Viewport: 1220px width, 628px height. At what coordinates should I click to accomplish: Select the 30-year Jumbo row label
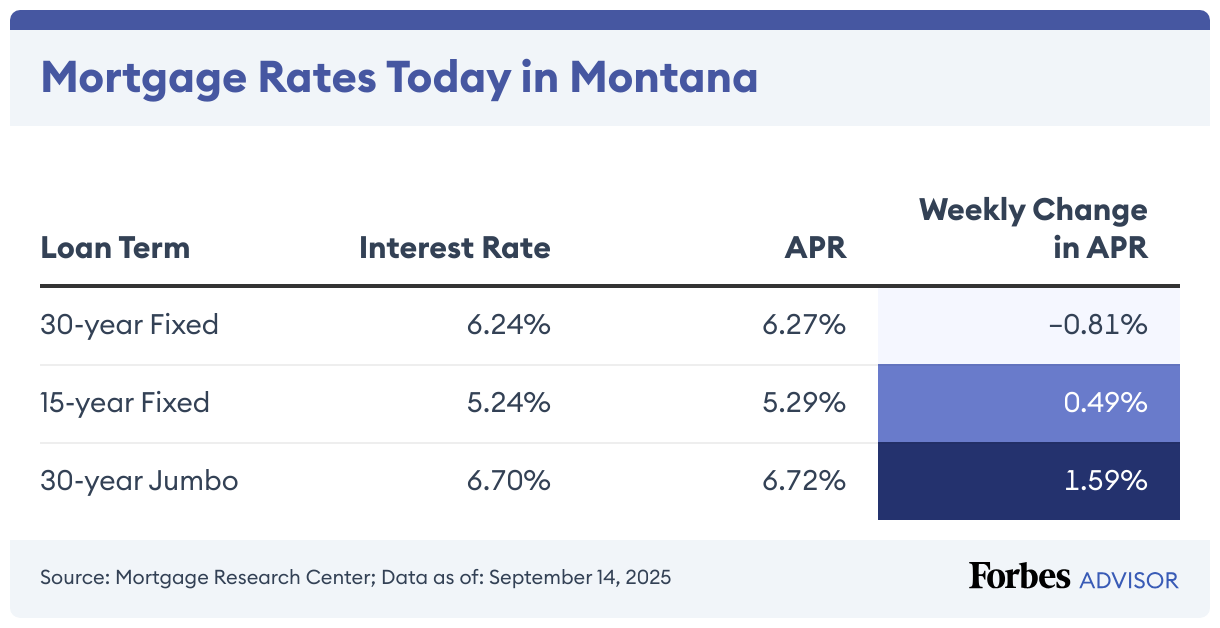(x=139, y=481)
